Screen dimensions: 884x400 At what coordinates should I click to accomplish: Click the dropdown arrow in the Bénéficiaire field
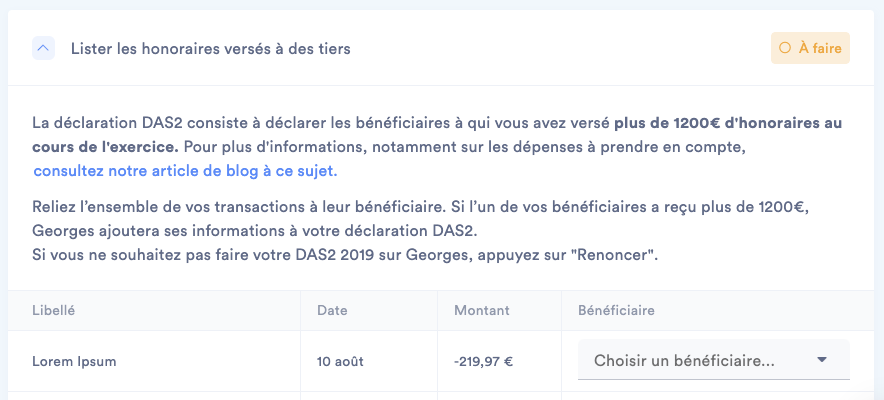pos(822,360)
